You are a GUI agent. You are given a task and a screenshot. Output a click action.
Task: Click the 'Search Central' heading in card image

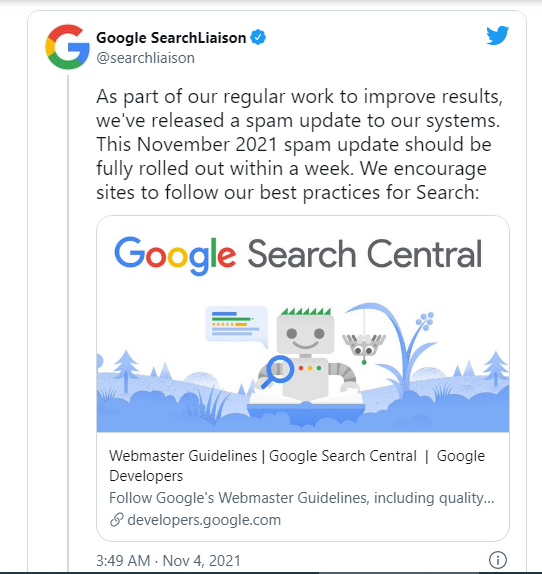click(x=365, y=254)
